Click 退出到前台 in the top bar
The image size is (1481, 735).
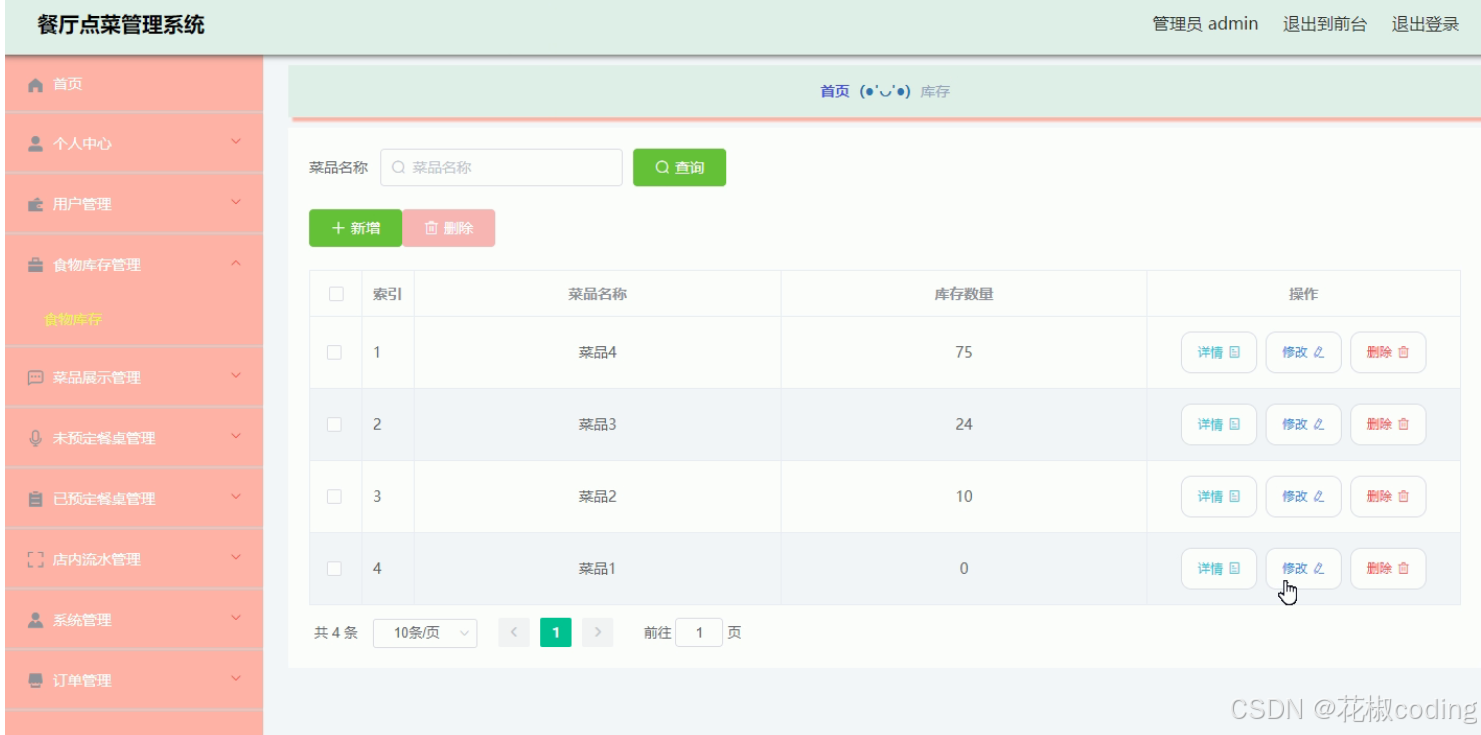1325,24
